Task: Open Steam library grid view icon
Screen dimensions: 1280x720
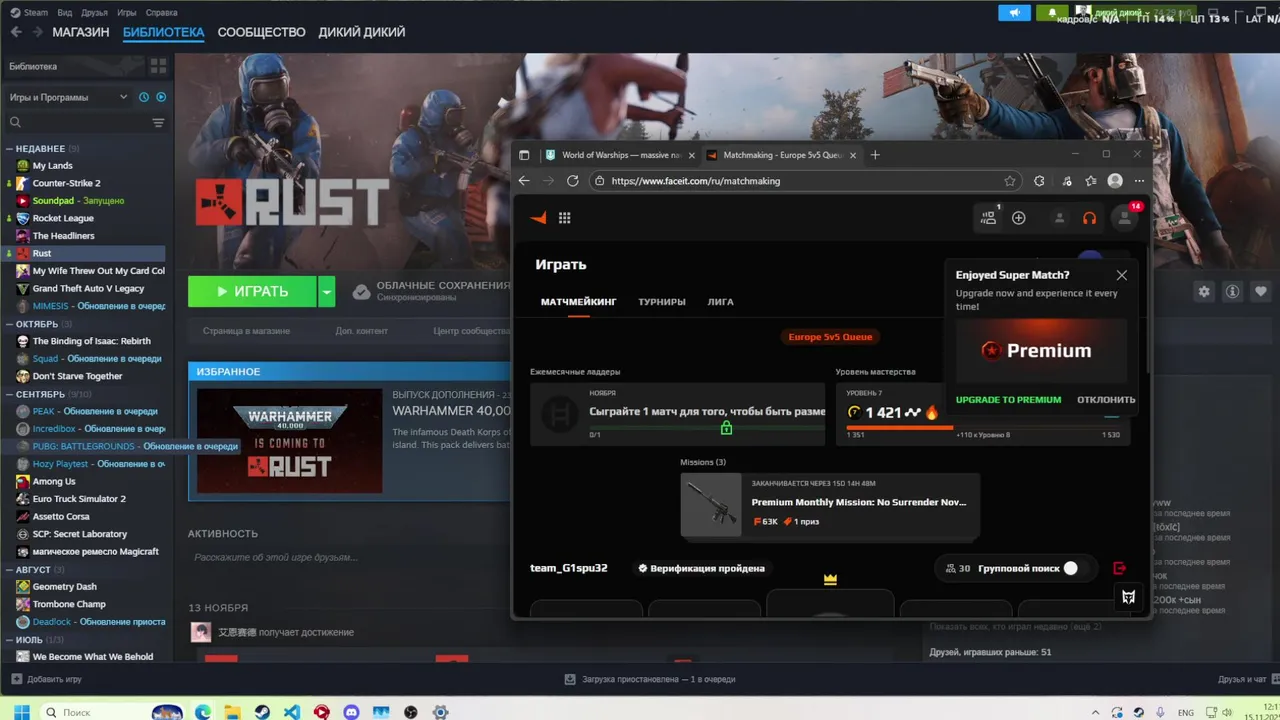Action: click(158, 66)
